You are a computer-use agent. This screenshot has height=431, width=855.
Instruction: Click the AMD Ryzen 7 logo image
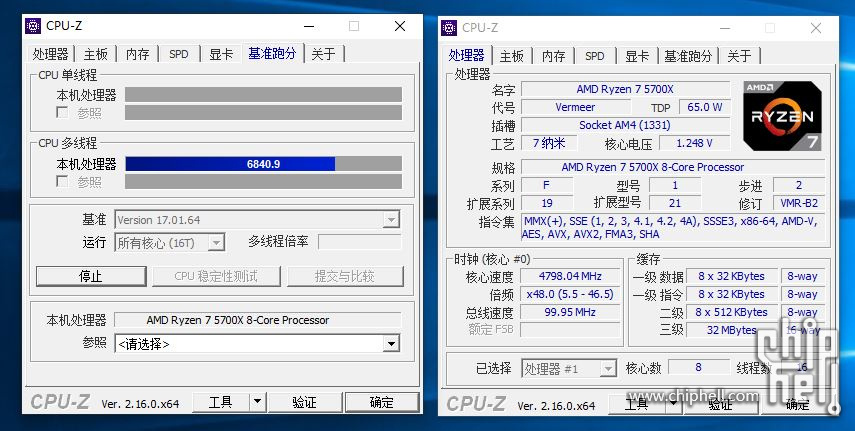click(782, 116)
